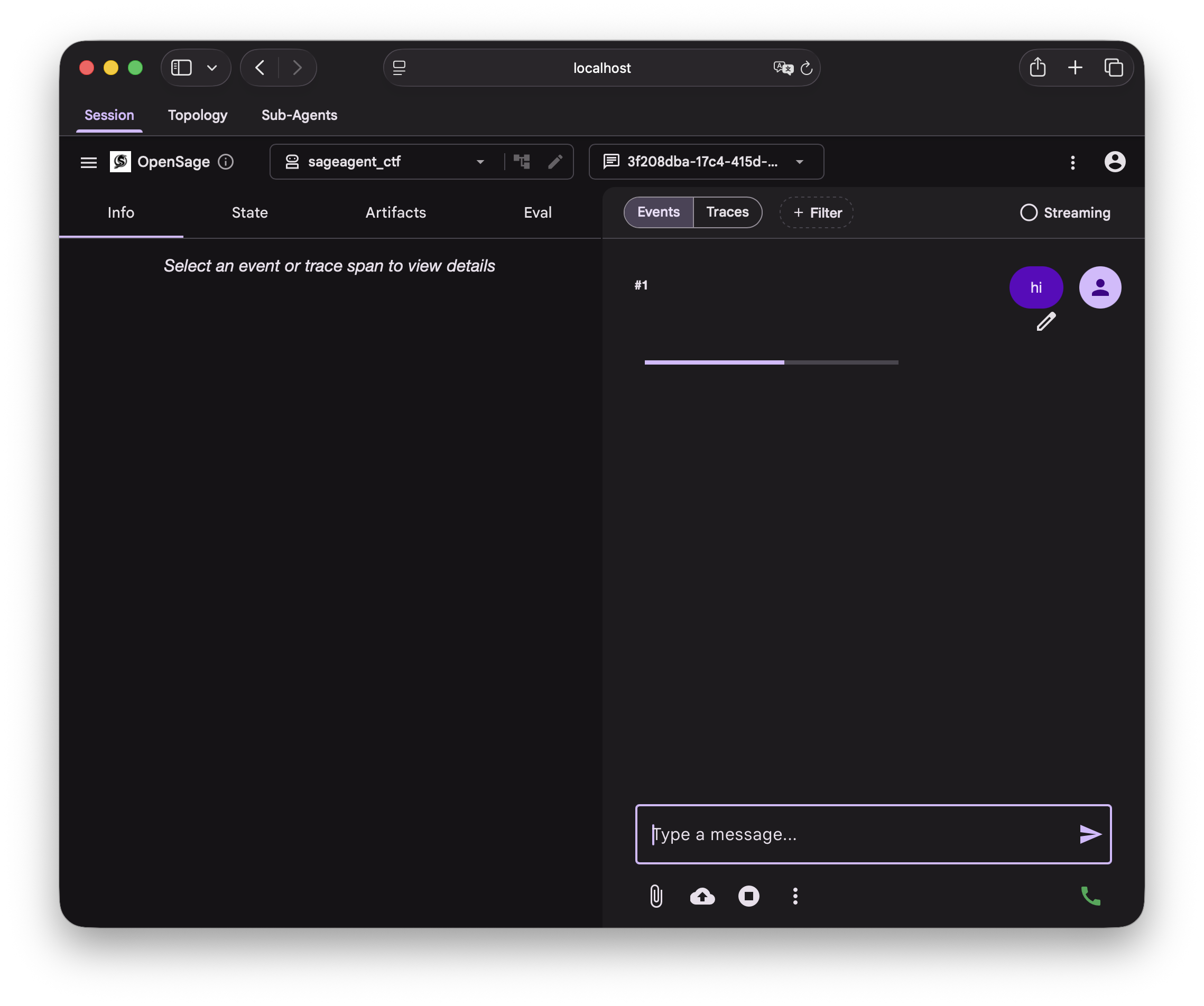Image resolution: width=1204 pixels, height=1006 pixels.
Task: Start a call with the green phone icon
Action: click(1090, 897)
